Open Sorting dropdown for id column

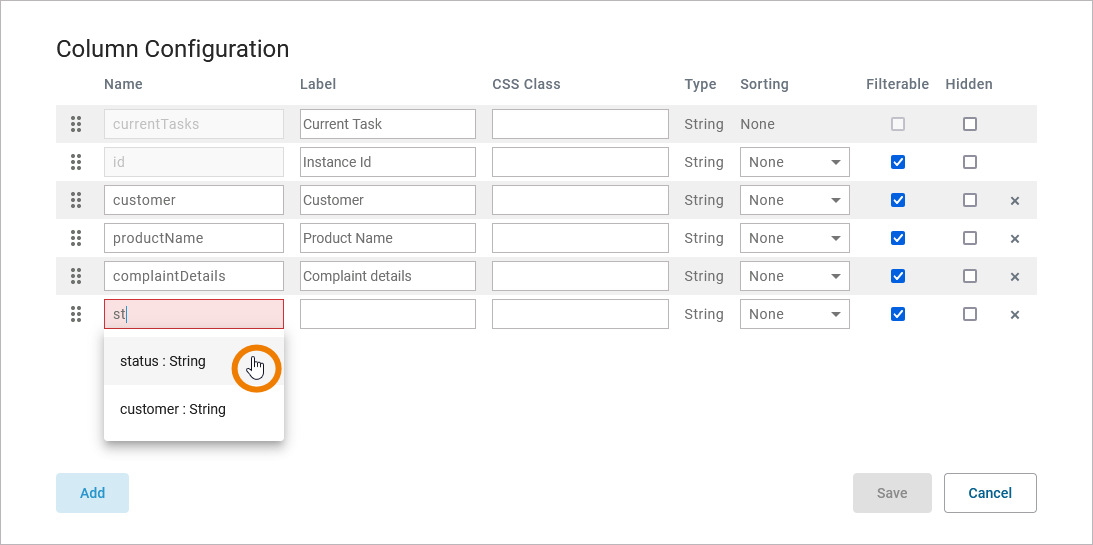tap(795, 162)
